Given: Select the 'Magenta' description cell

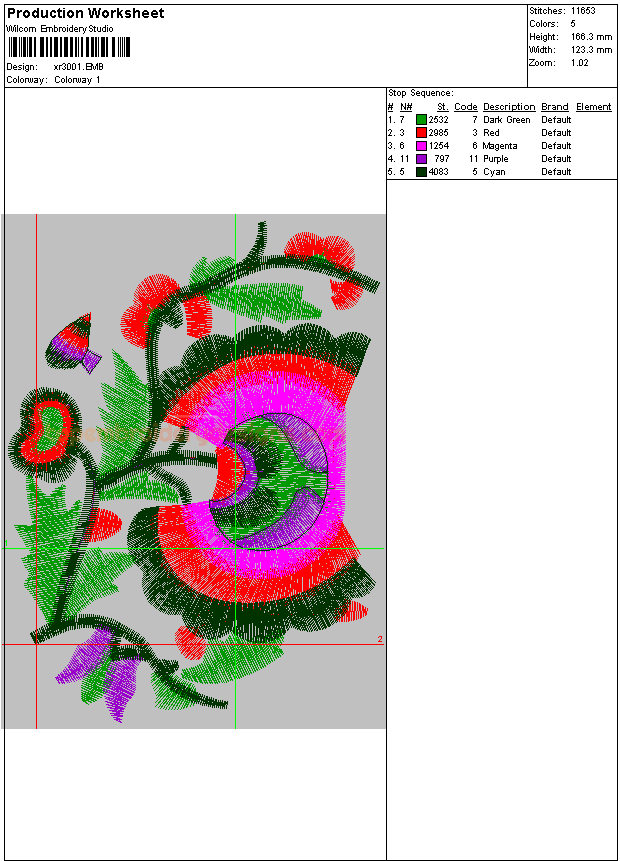Looking at the screenshot, I should click(x=500, y=146).
